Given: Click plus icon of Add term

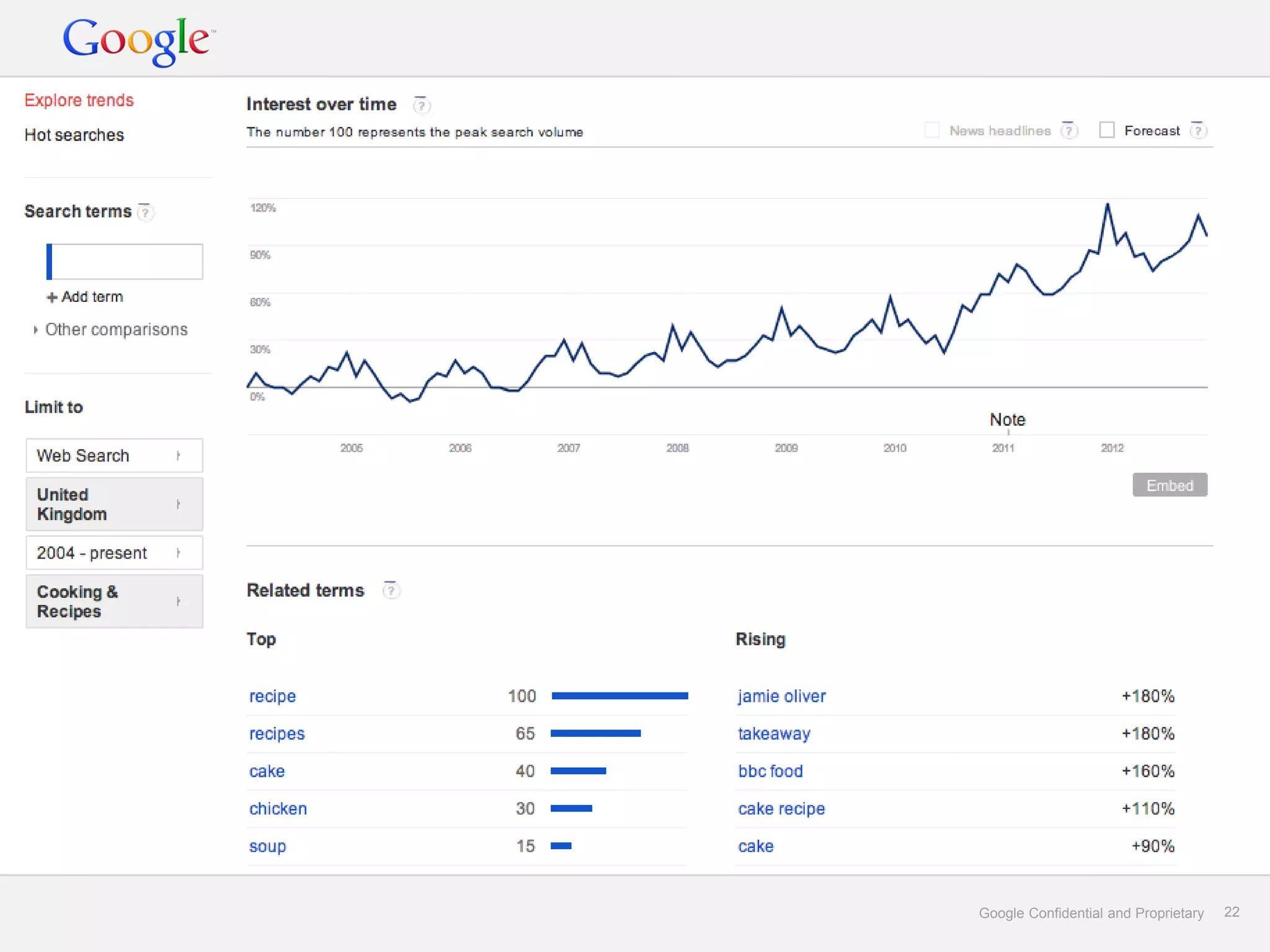Looking at the screenshot, I should [x=52, y=297].
